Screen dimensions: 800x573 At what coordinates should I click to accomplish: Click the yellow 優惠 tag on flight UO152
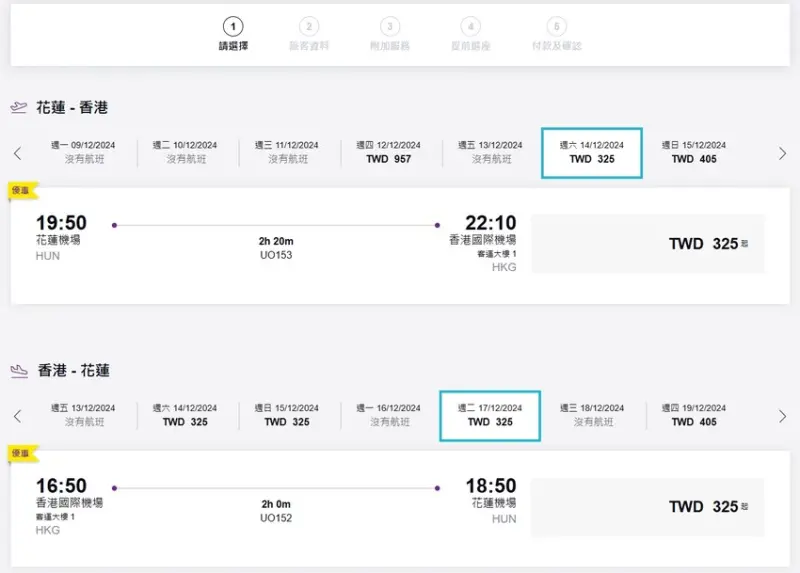(22, 453)
